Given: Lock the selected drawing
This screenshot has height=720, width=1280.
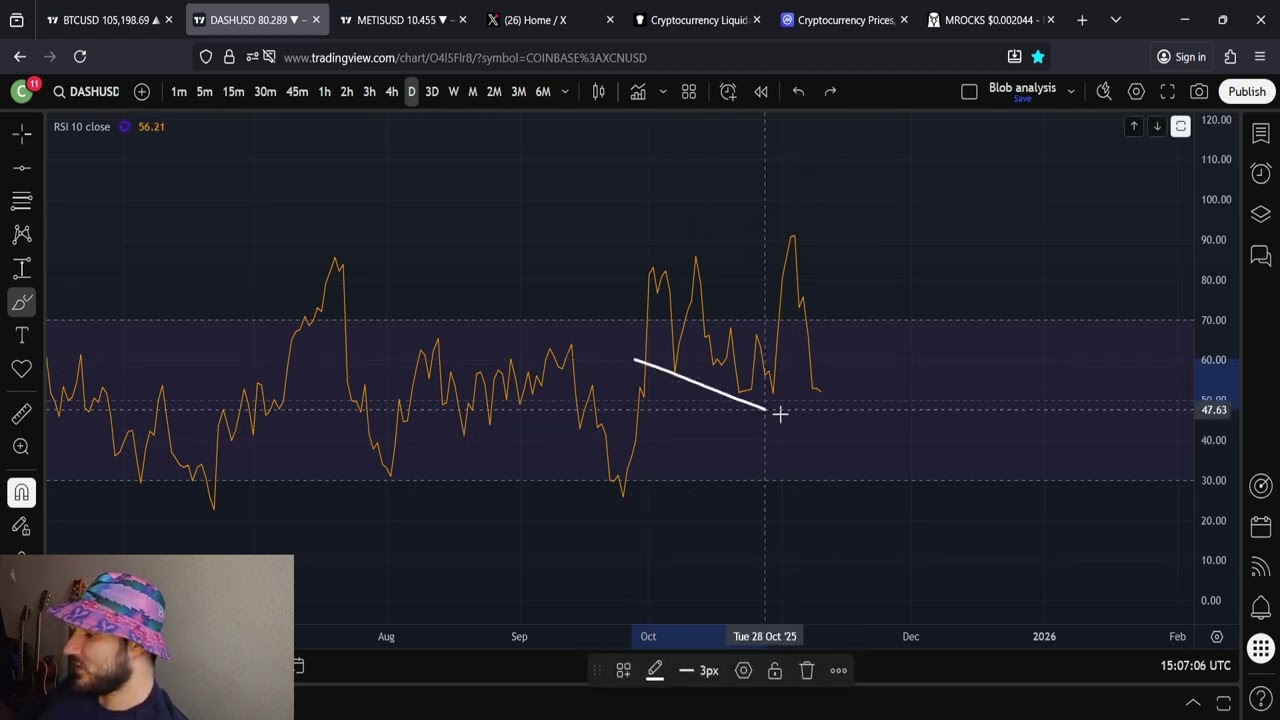Looking at the screenshot, I should 775,670.
